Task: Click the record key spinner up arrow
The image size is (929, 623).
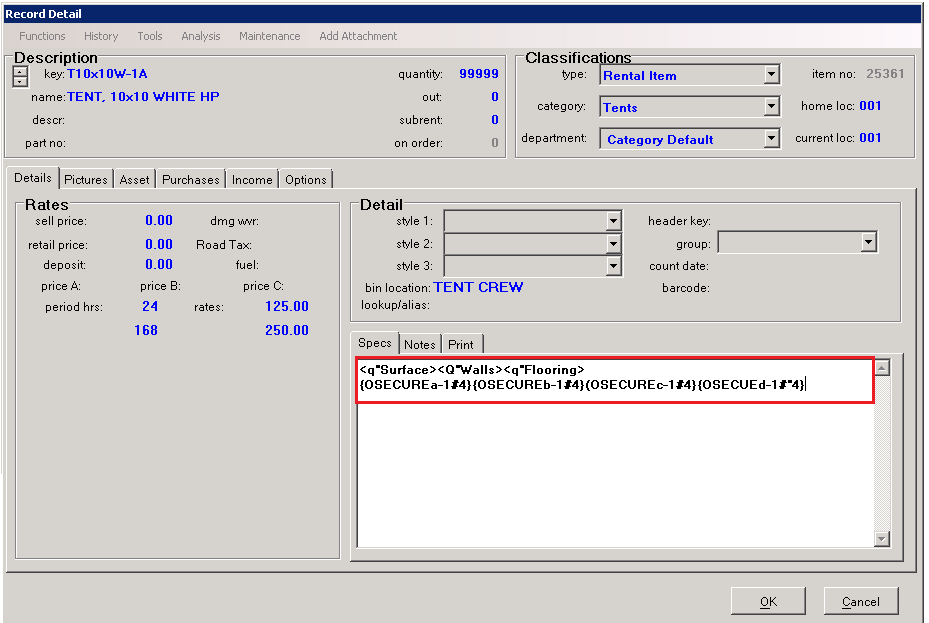Action: (x=20, y=70)
